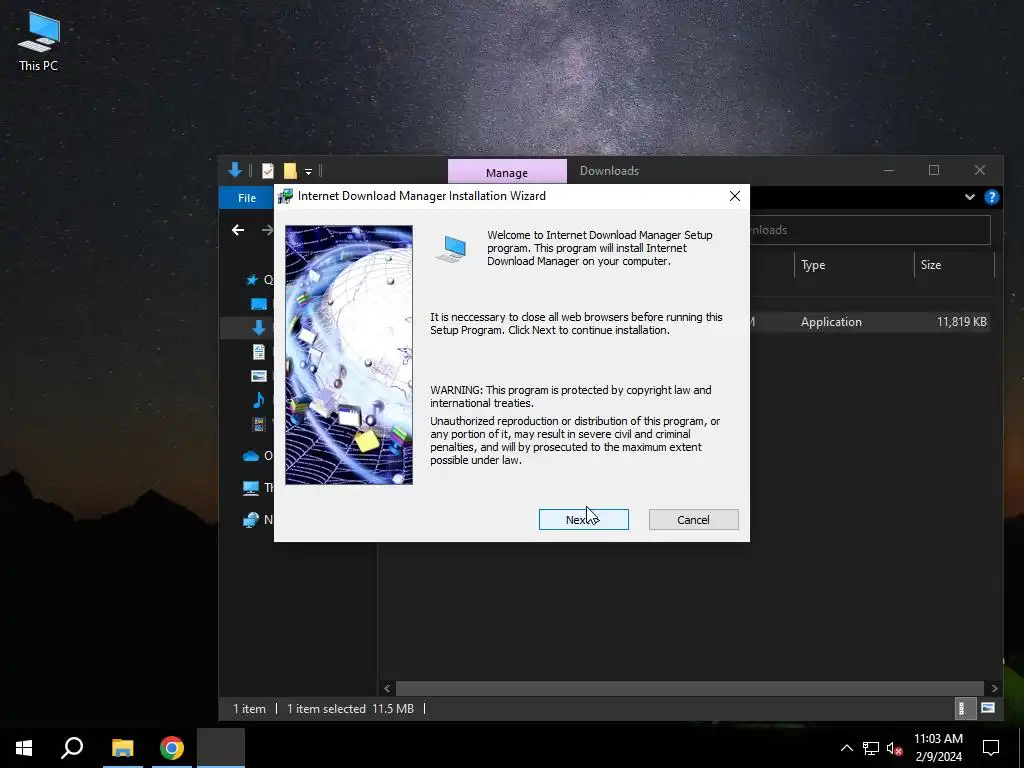The image size is (1024, 768).
Task: Sort by the Type column header
Action: click(854, 265)
